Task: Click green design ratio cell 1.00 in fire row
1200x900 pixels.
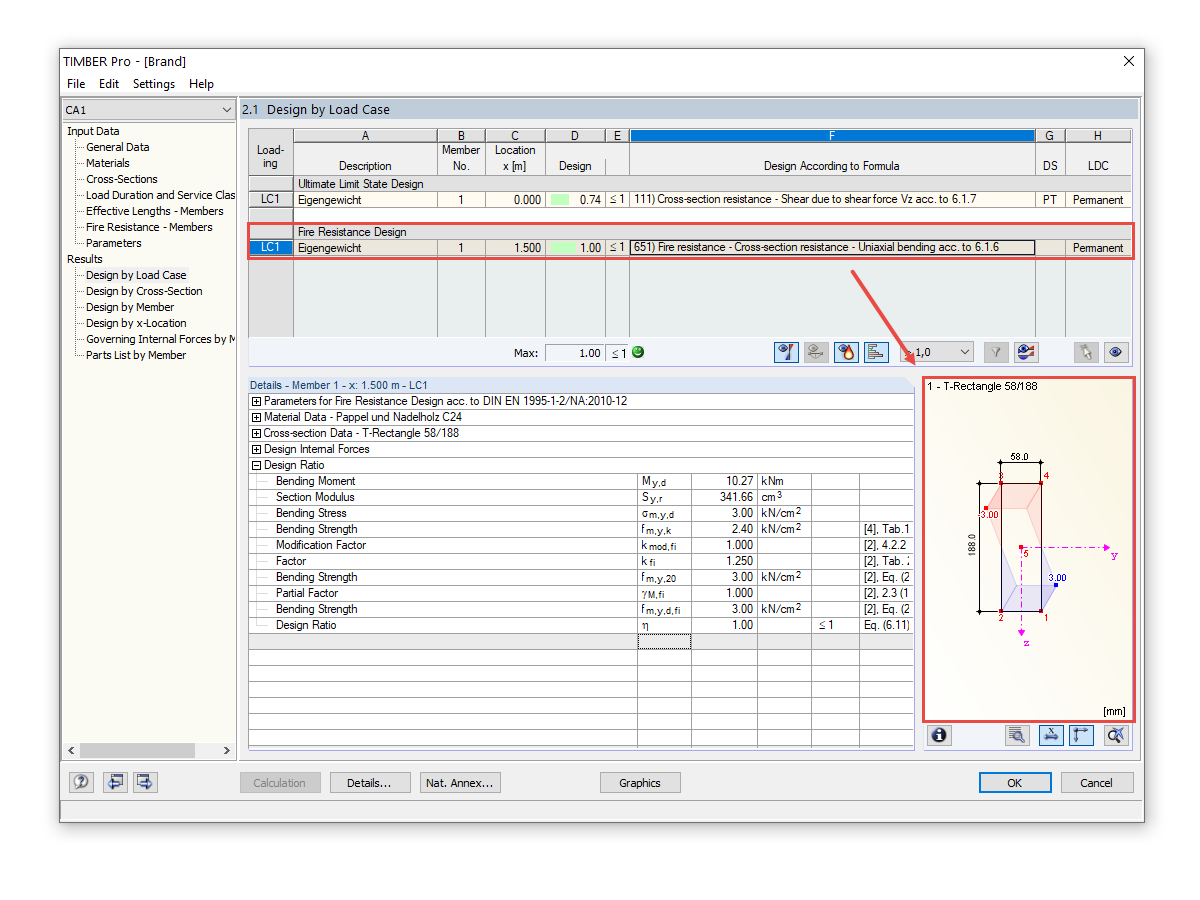Action: 575,248
